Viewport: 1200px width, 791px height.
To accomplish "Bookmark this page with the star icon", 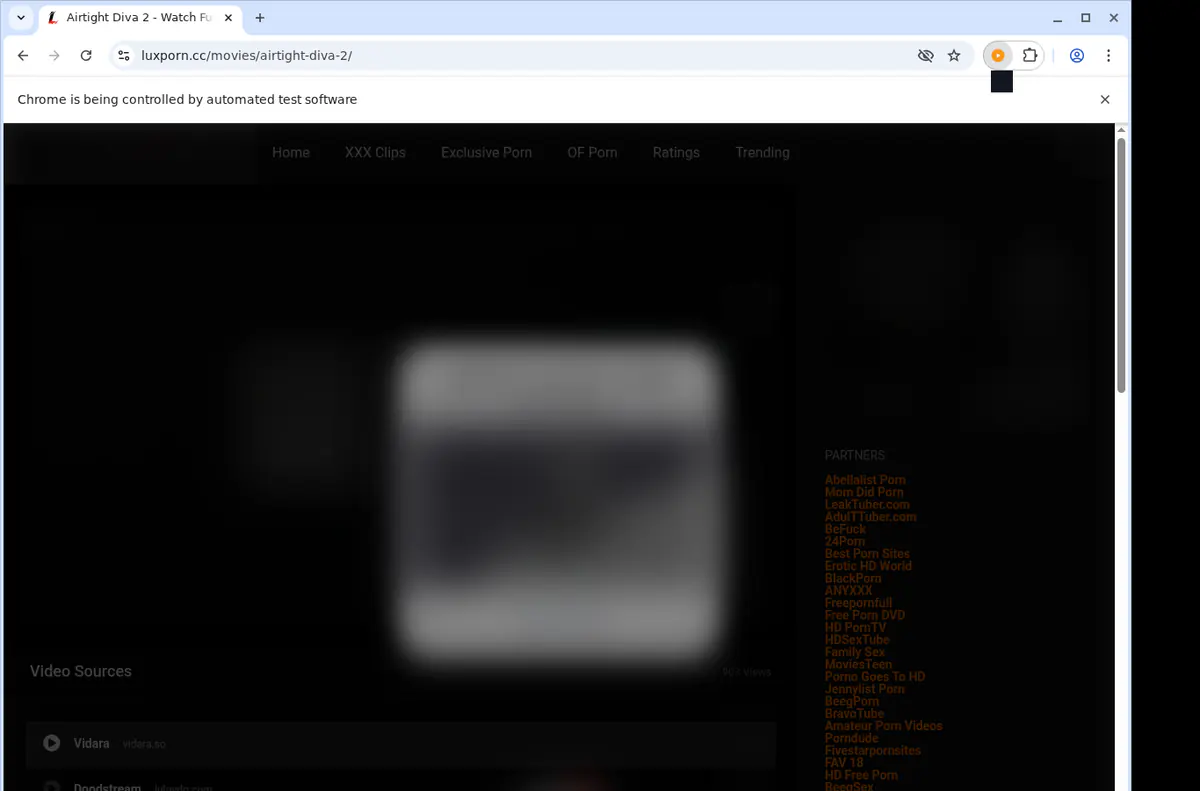I will click(x=954, y=56).
